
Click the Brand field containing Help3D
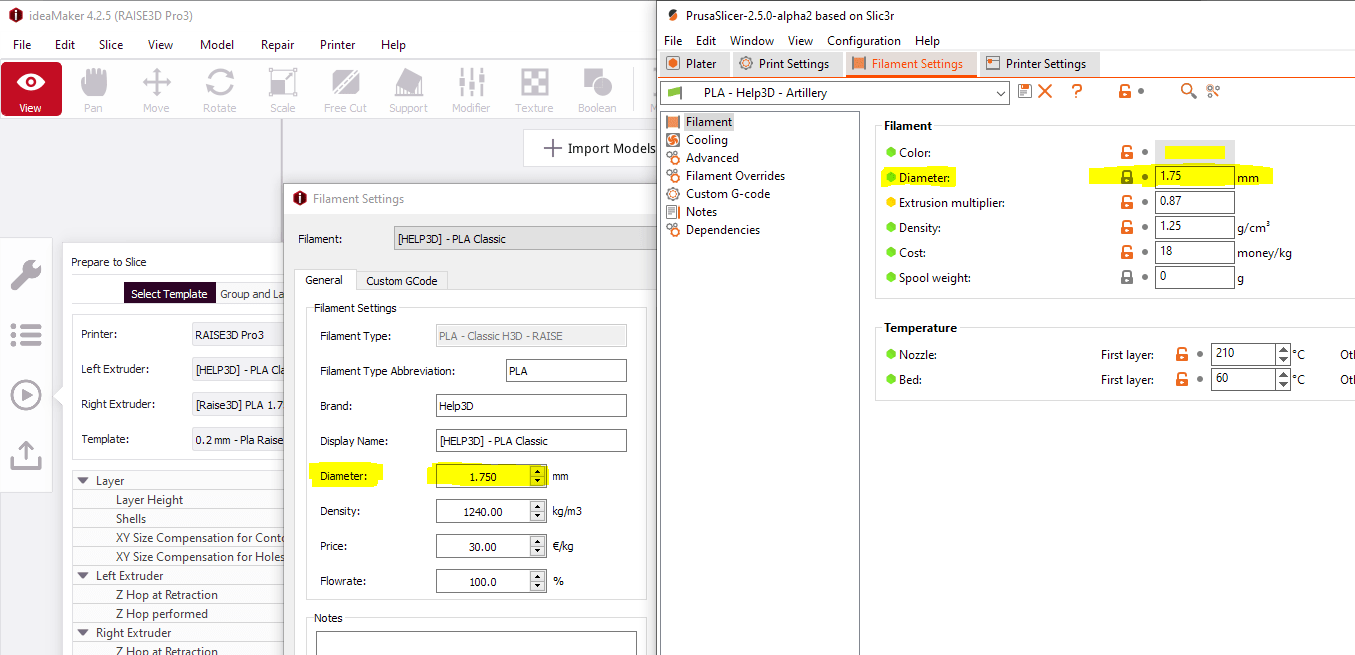[x=531, y=406]
